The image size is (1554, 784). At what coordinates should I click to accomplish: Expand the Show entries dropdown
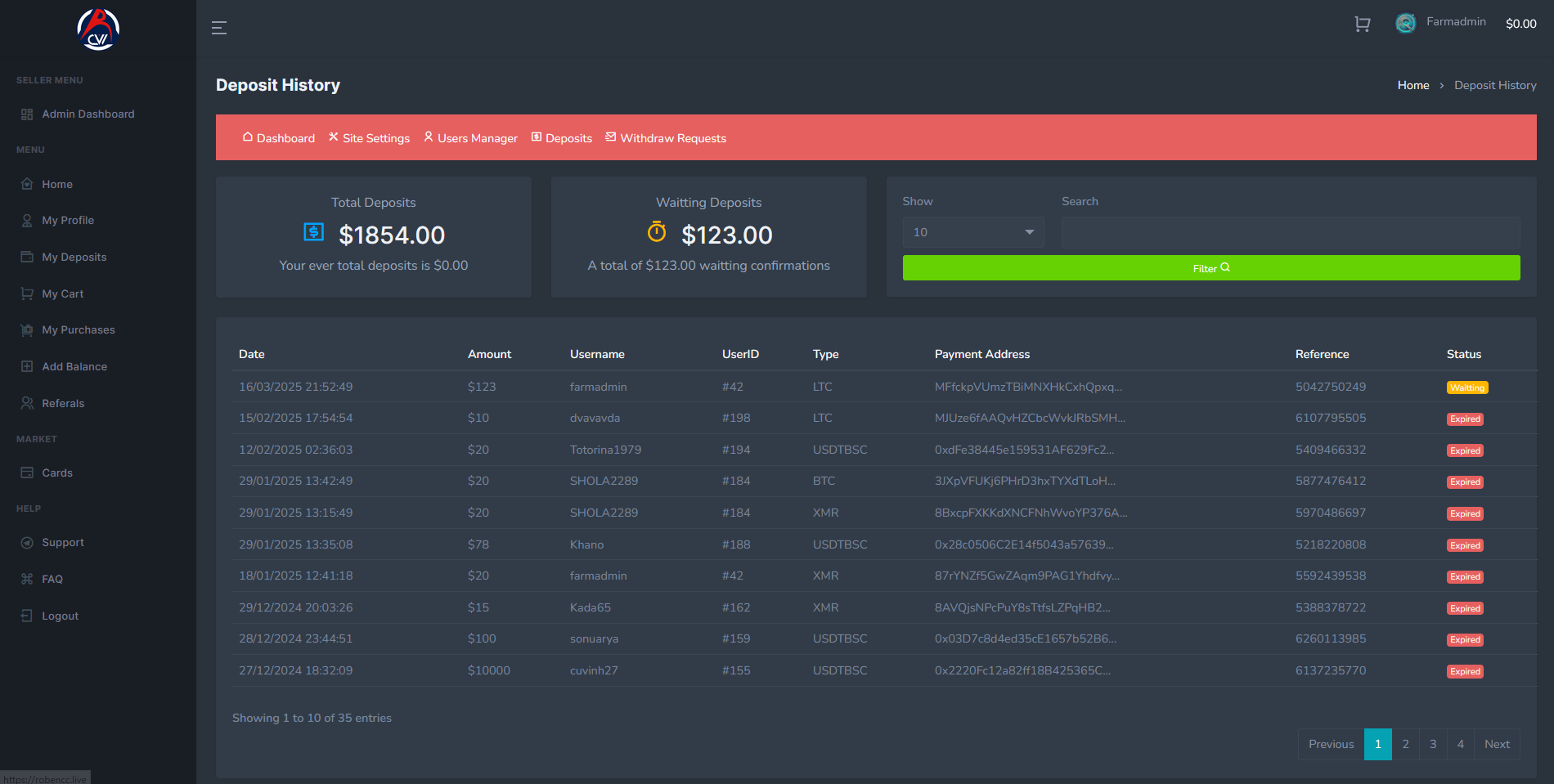tap(972, 233)
